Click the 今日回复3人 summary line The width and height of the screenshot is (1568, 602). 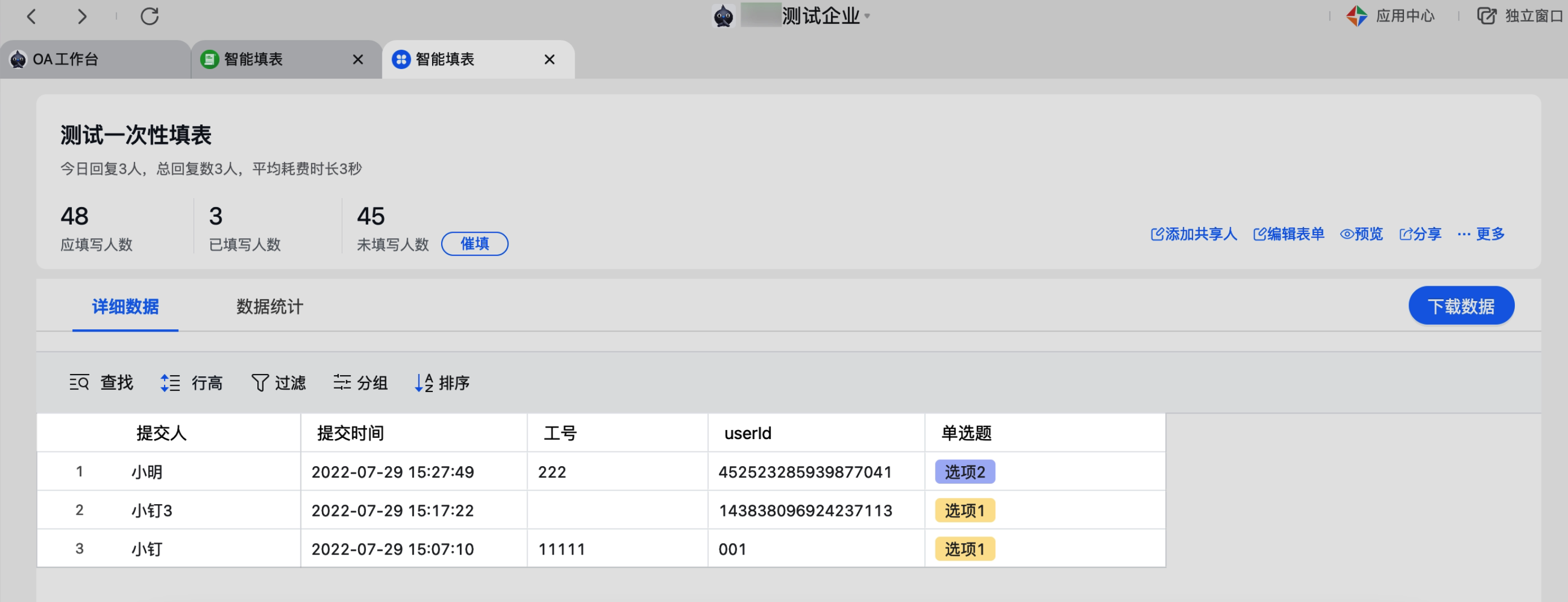pos(210,169)
